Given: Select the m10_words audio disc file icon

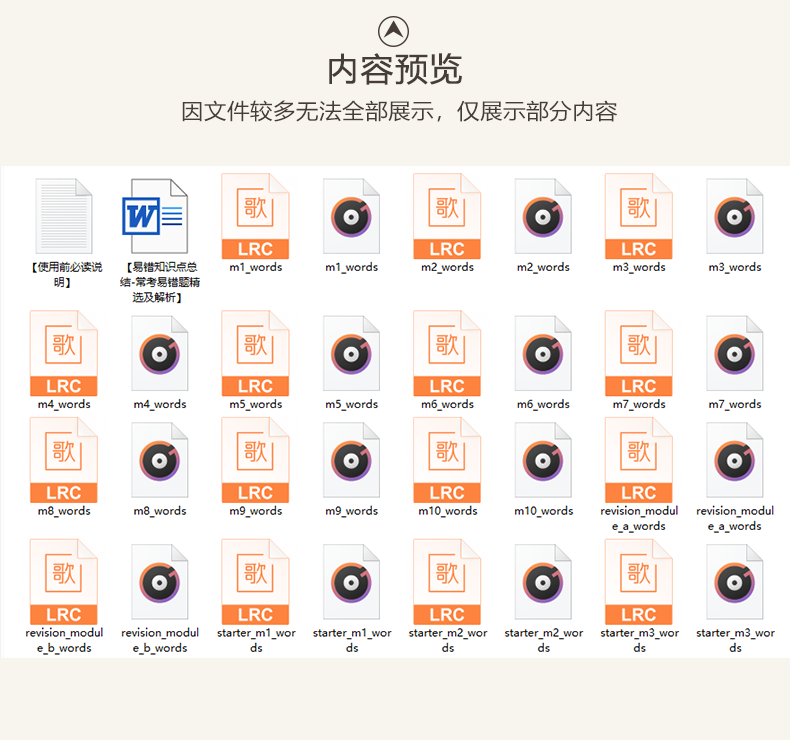Looking at the screenshot, I should pos(543,460).
